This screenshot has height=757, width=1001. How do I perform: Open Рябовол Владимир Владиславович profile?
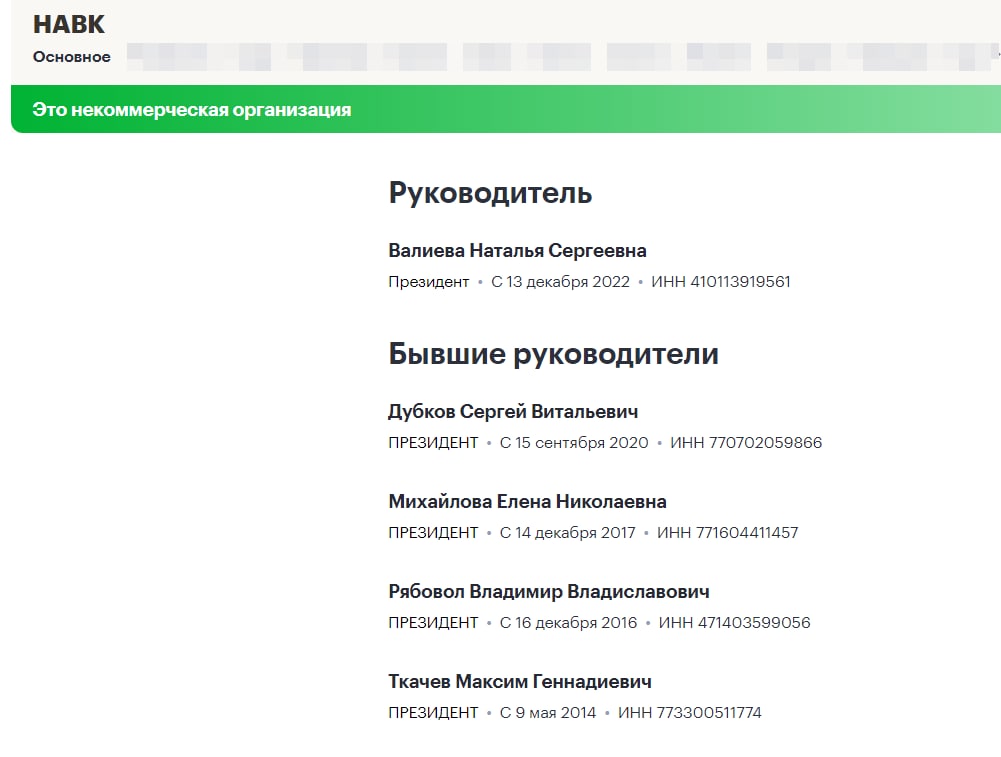pos(549,592)
